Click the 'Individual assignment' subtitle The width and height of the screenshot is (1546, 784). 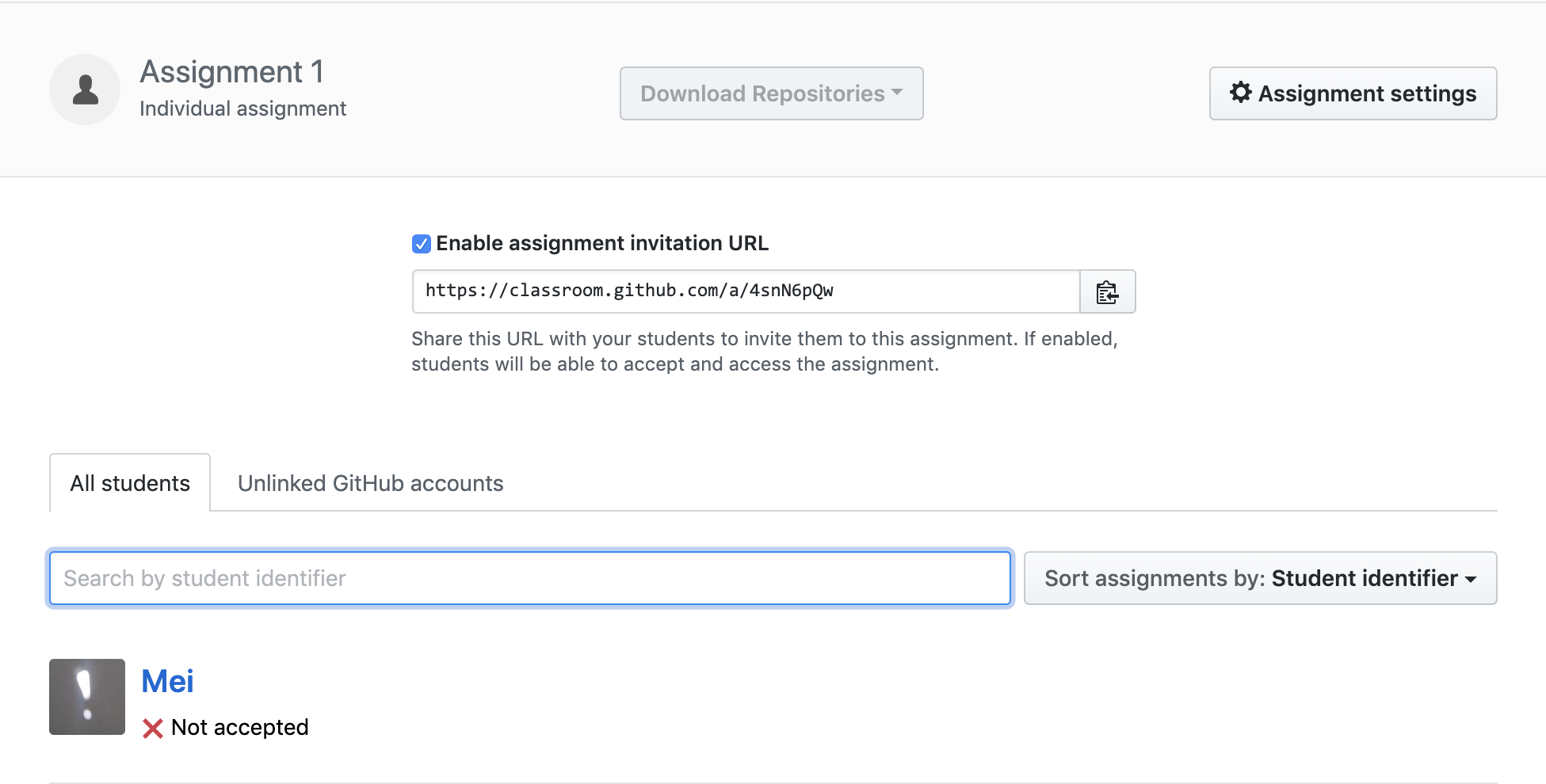[x=242, y=108]
